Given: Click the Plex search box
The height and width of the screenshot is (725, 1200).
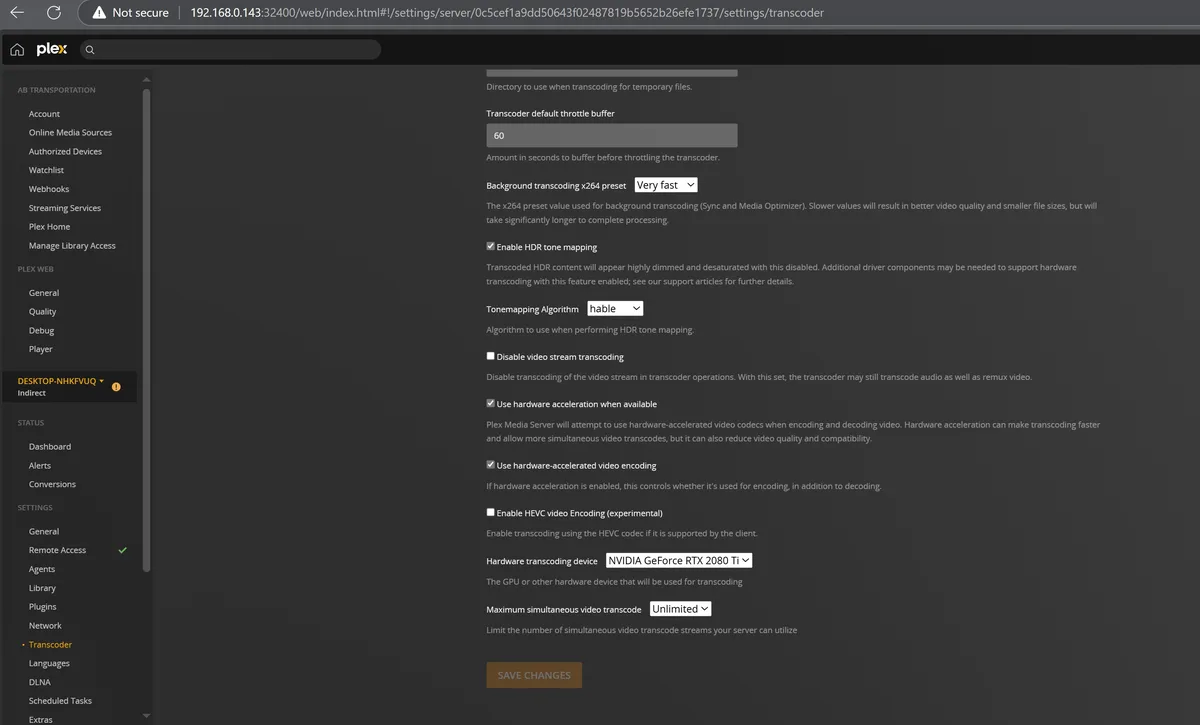Looking at the screenshot, I should coord(230,49).
